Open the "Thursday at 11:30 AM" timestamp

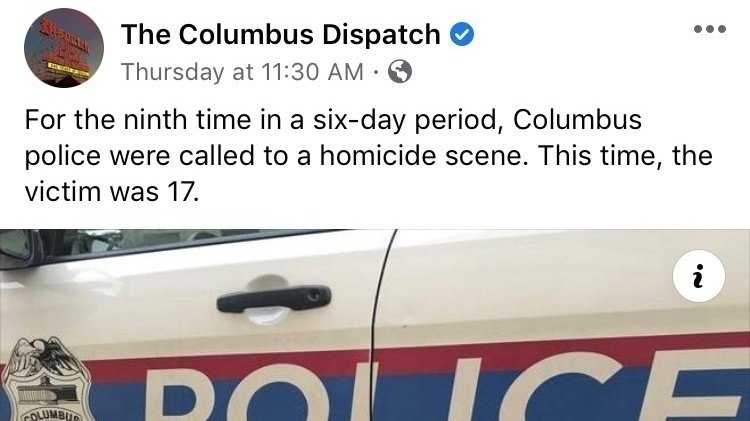(243, 72)
